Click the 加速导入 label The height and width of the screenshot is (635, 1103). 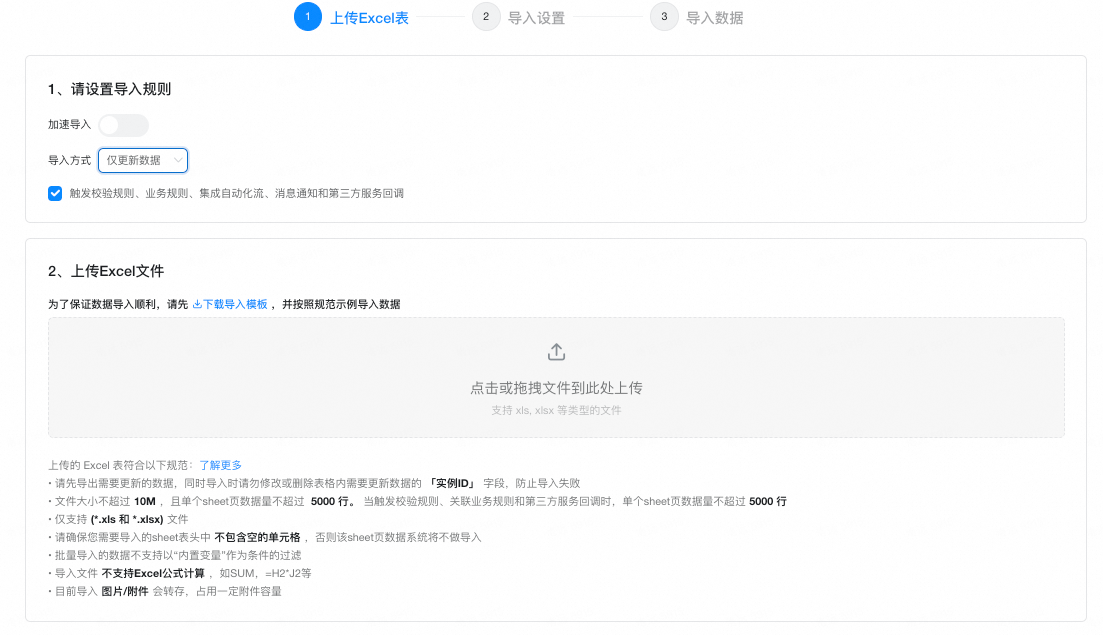pos(69,125)
